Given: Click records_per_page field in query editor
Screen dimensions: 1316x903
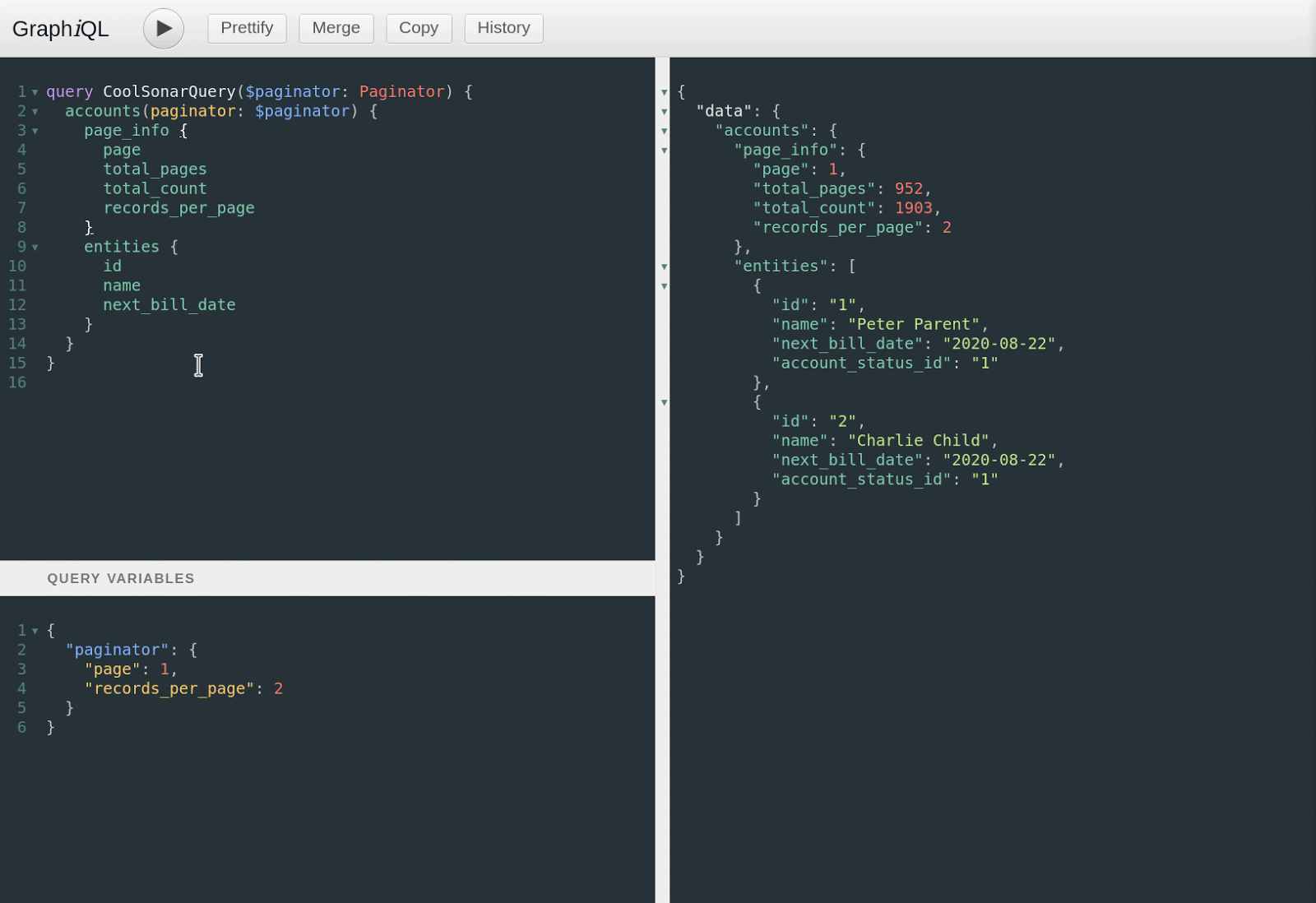Looking at the screenshot, I should (178, 207).
